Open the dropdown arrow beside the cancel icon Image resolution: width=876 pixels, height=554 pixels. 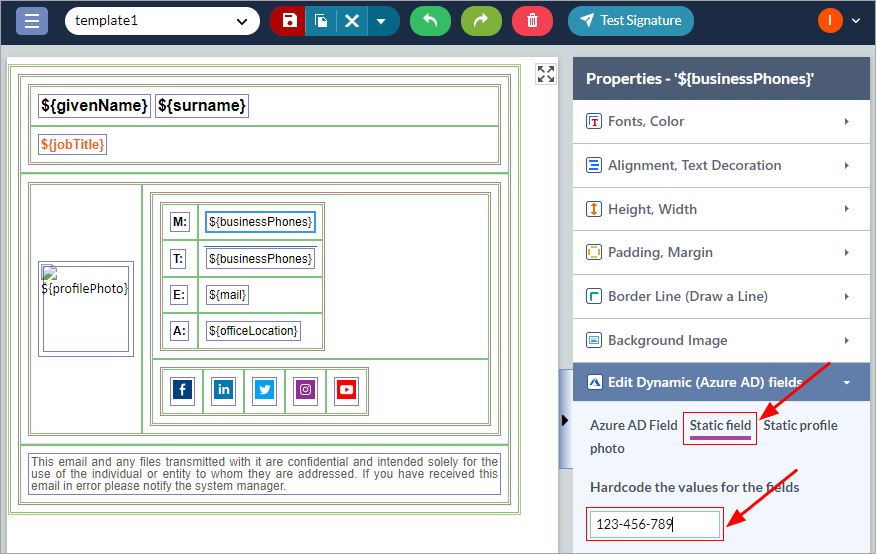click(381, 21)
